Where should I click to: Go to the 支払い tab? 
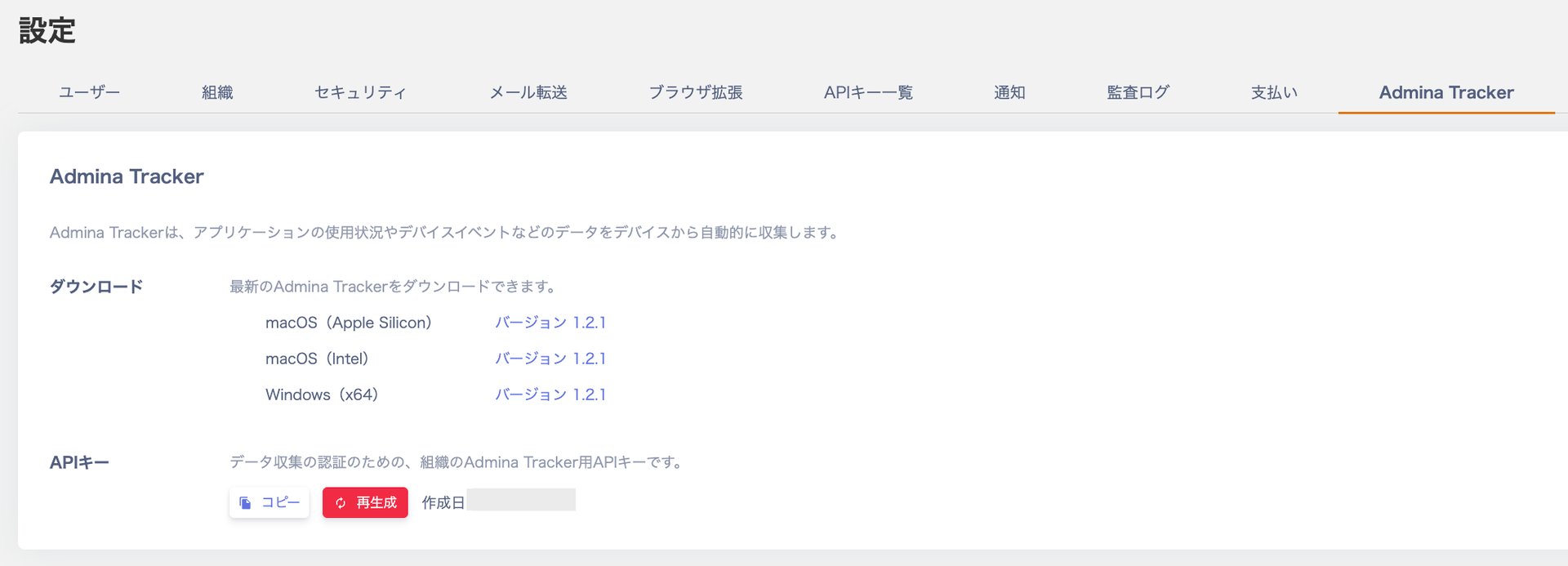(x=1274, y=92)
